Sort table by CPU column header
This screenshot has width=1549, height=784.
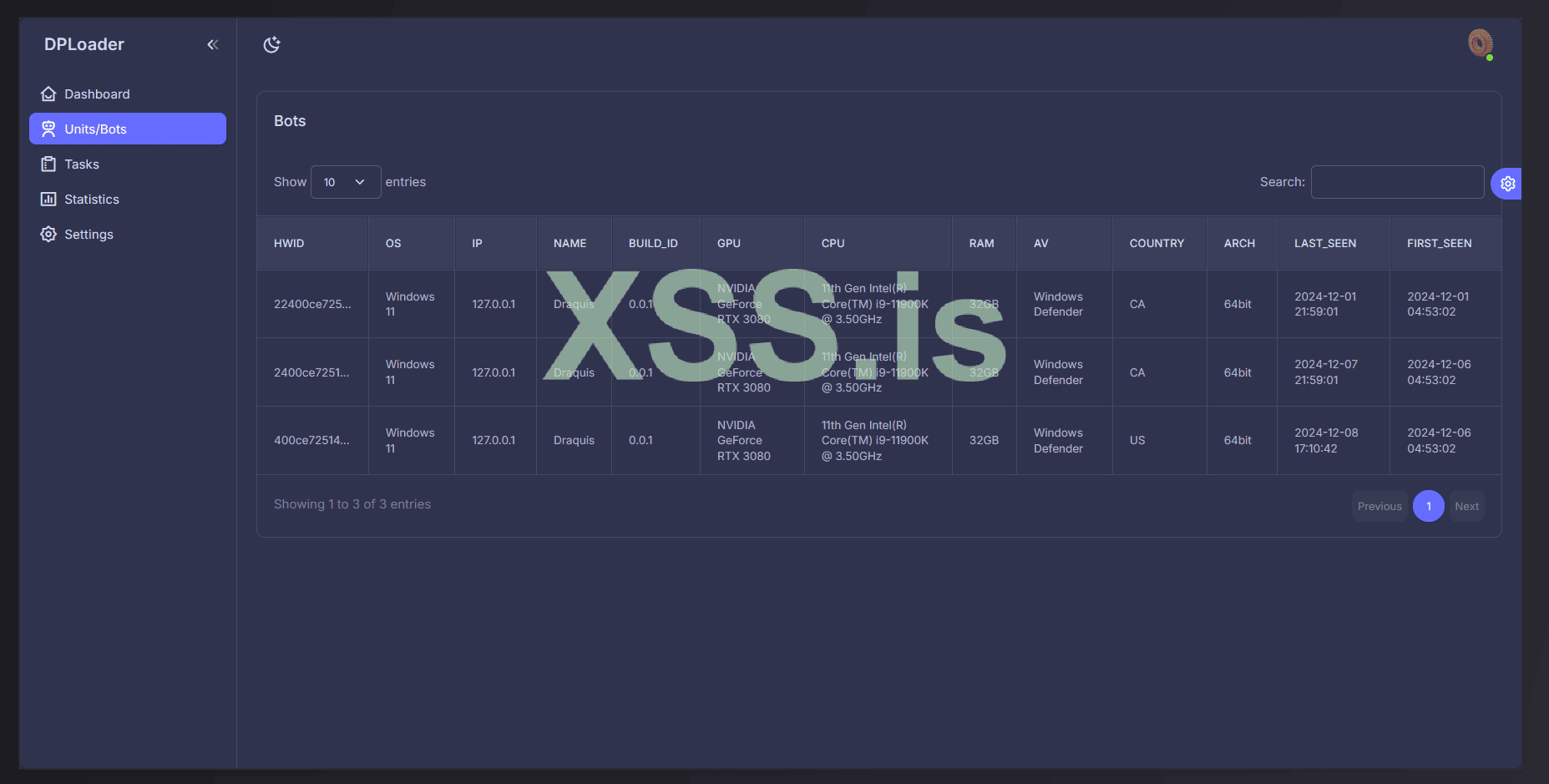pyautogui.click(x=878, y=243)
